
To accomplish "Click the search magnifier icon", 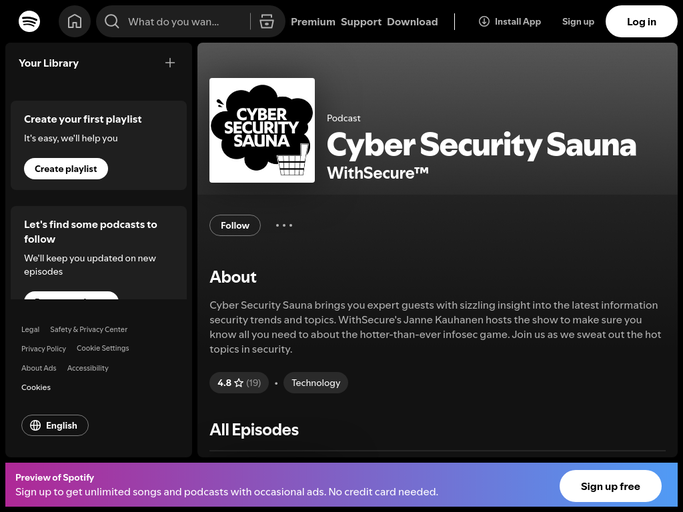I will pos(112,21).
